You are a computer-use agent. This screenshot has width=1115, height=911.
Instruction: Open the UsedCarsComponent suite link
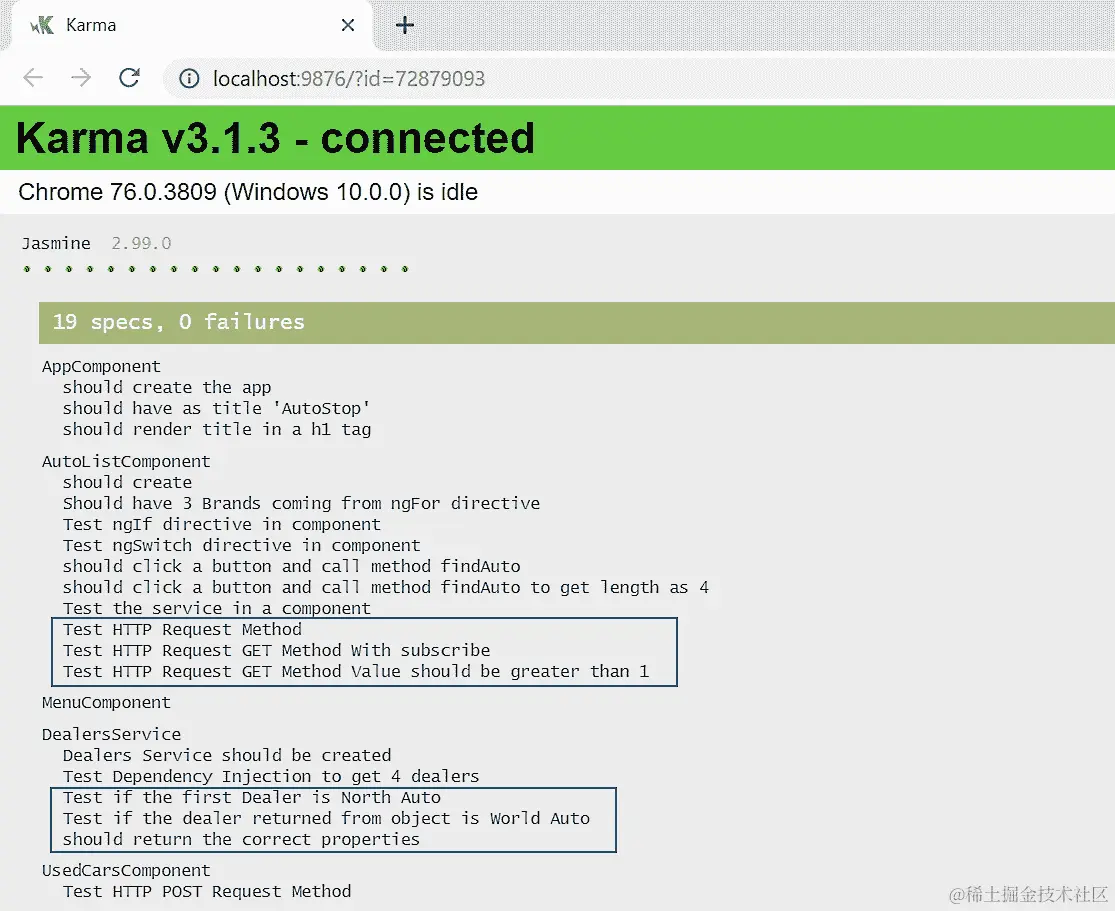pyautogui.click(x=126, y=870)
